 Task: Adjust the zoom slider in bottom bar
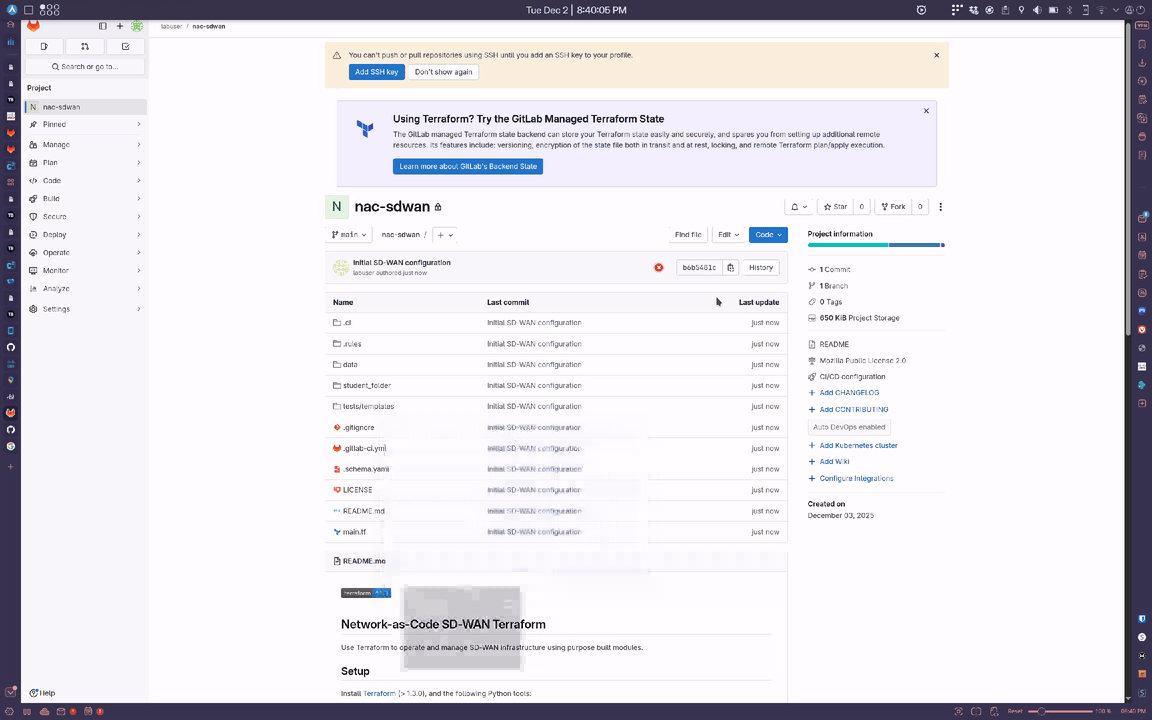click(1062, 711)
